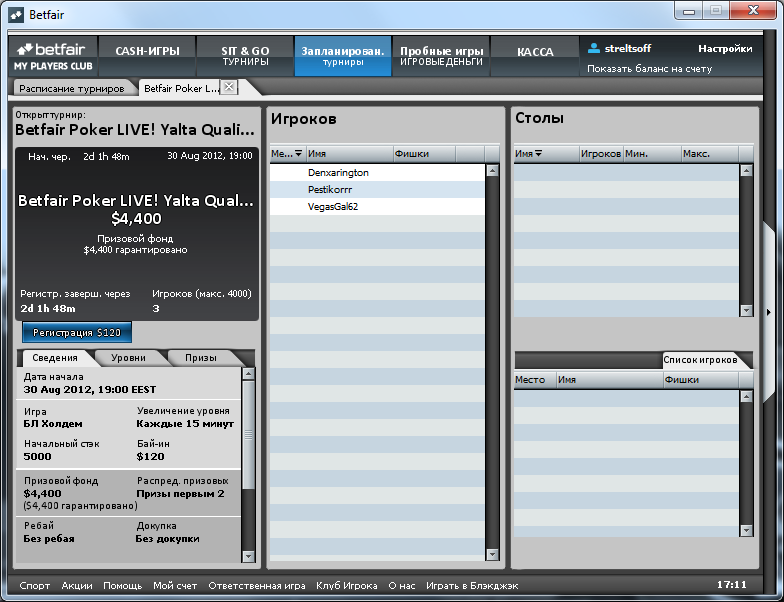This screenshot has height=602, width=784.
Task: Click the streltsoff username
Action: tap(628, 48)
